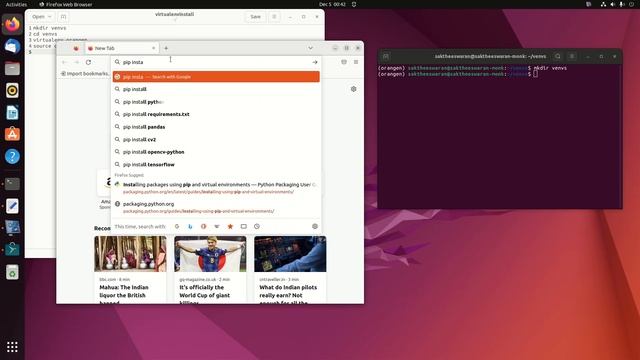Open 'Mahua: The Indian liquor' article thumbnail

click(x=130, y=254)
